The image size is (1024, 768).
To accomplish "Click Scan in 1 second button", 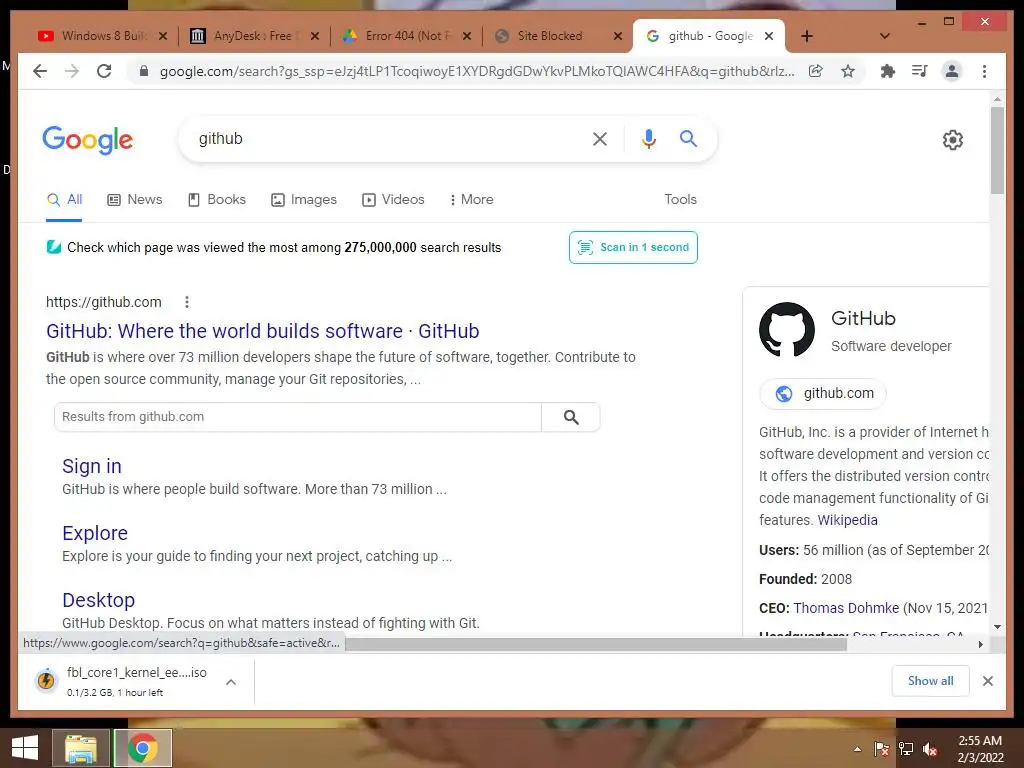I will tap(633, 248).
